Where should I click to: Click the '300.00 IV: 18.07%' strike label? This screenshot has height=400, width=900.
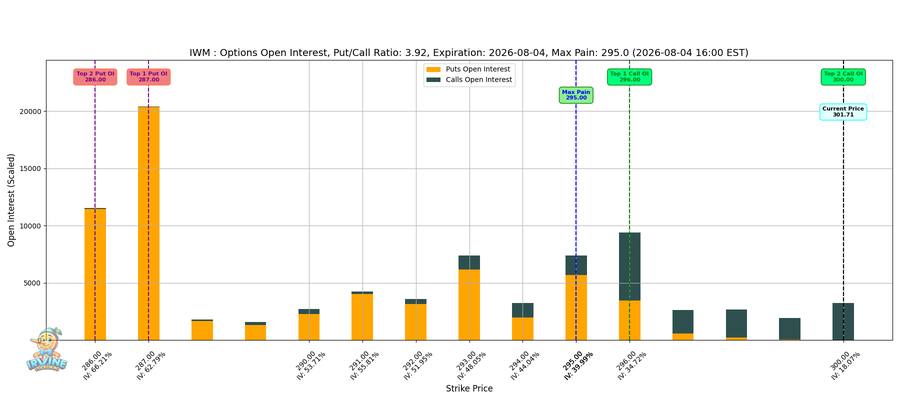(845, 365)
